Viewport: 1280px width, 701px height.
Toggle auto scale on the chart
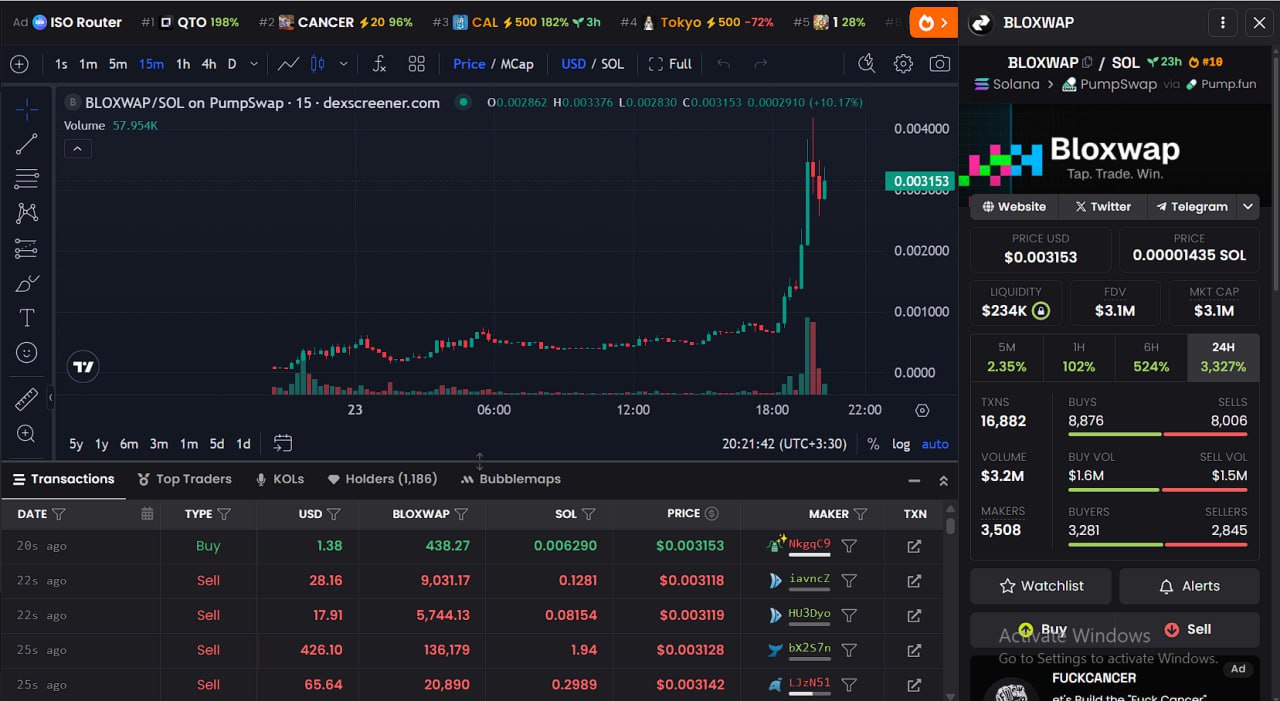[x=935, y=444]
